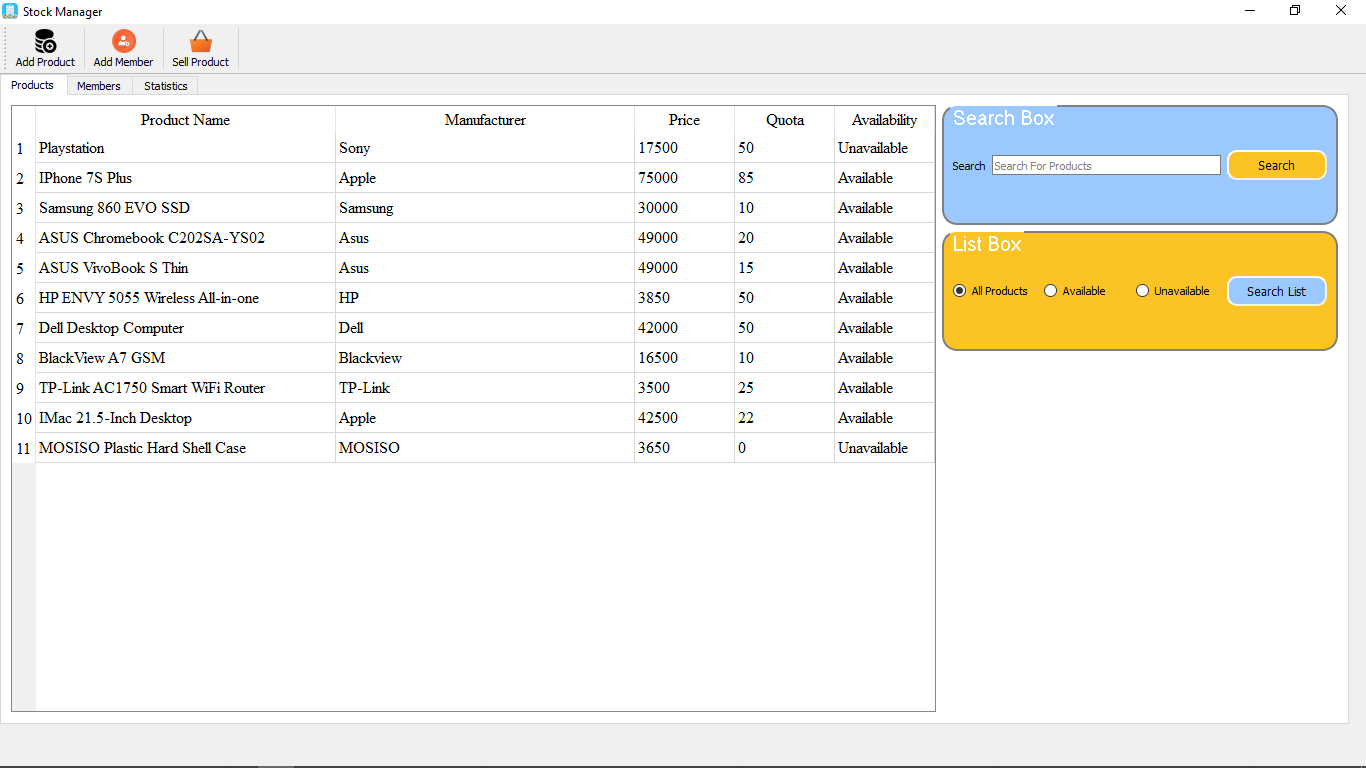
Task: Click the Playstation row's Unavailable cell
Action: [884, 148]
